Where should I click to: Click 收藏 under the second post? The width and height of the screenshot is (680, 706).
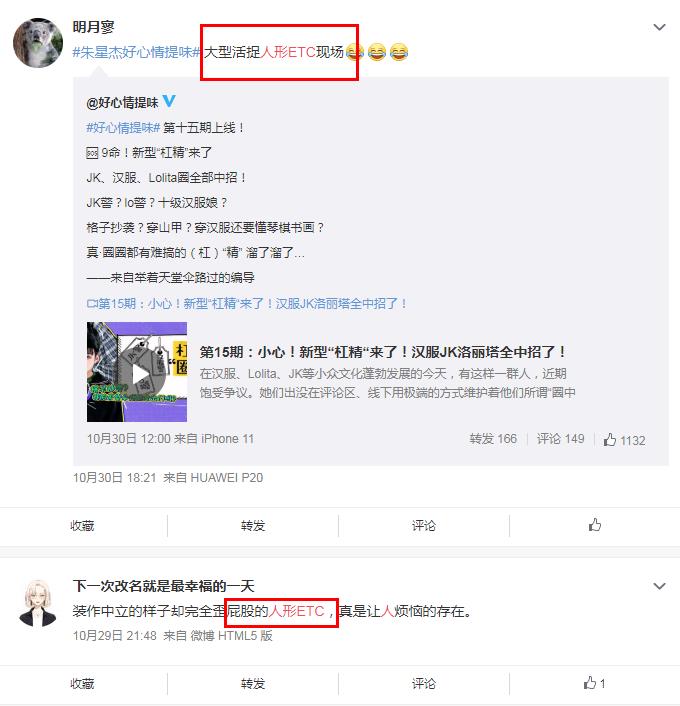pyautogui.click(x=82, y=683)
